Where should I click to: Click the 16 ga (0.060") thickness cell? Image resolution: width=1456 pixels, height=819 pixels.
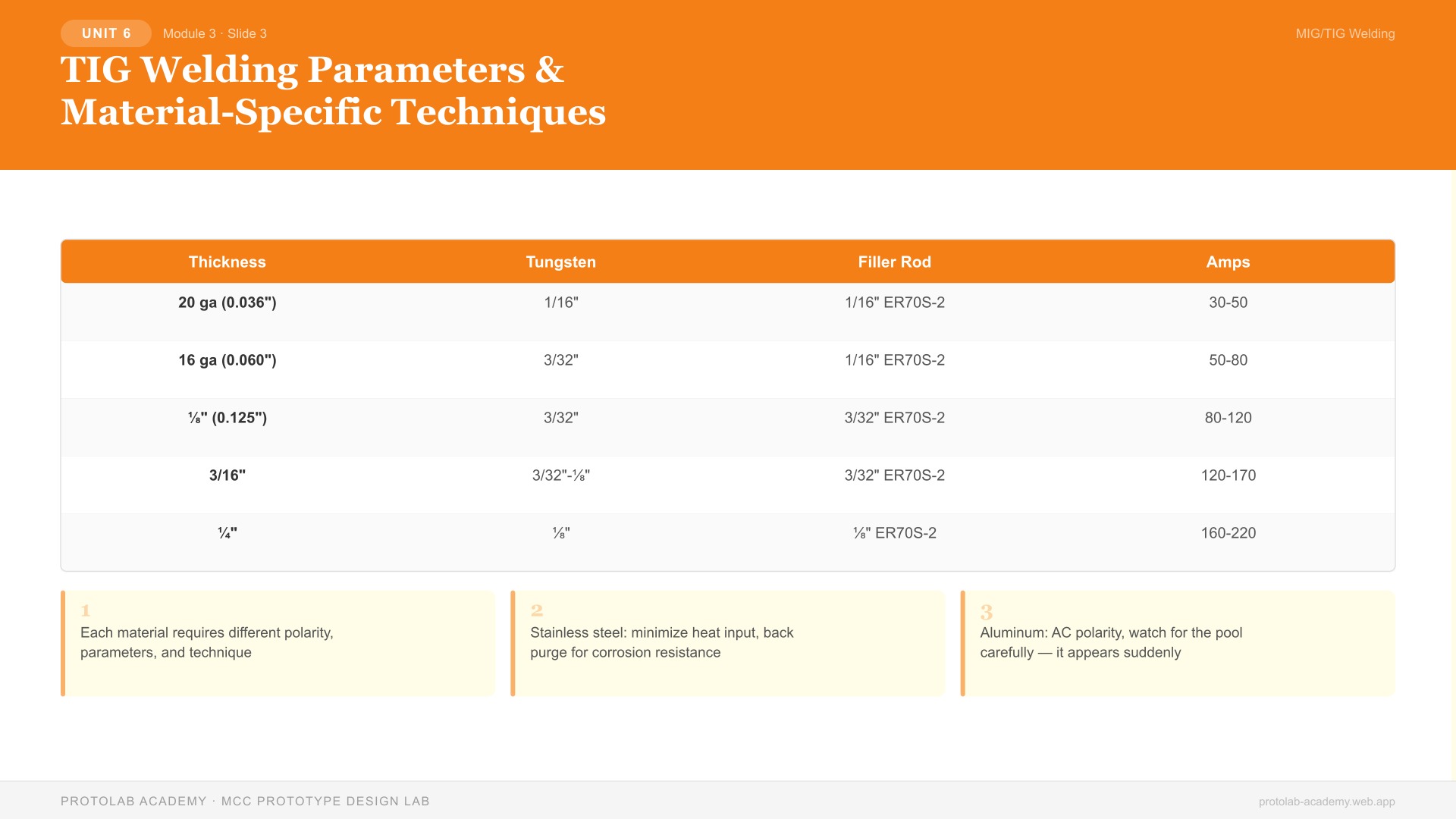tap(227, 360)
